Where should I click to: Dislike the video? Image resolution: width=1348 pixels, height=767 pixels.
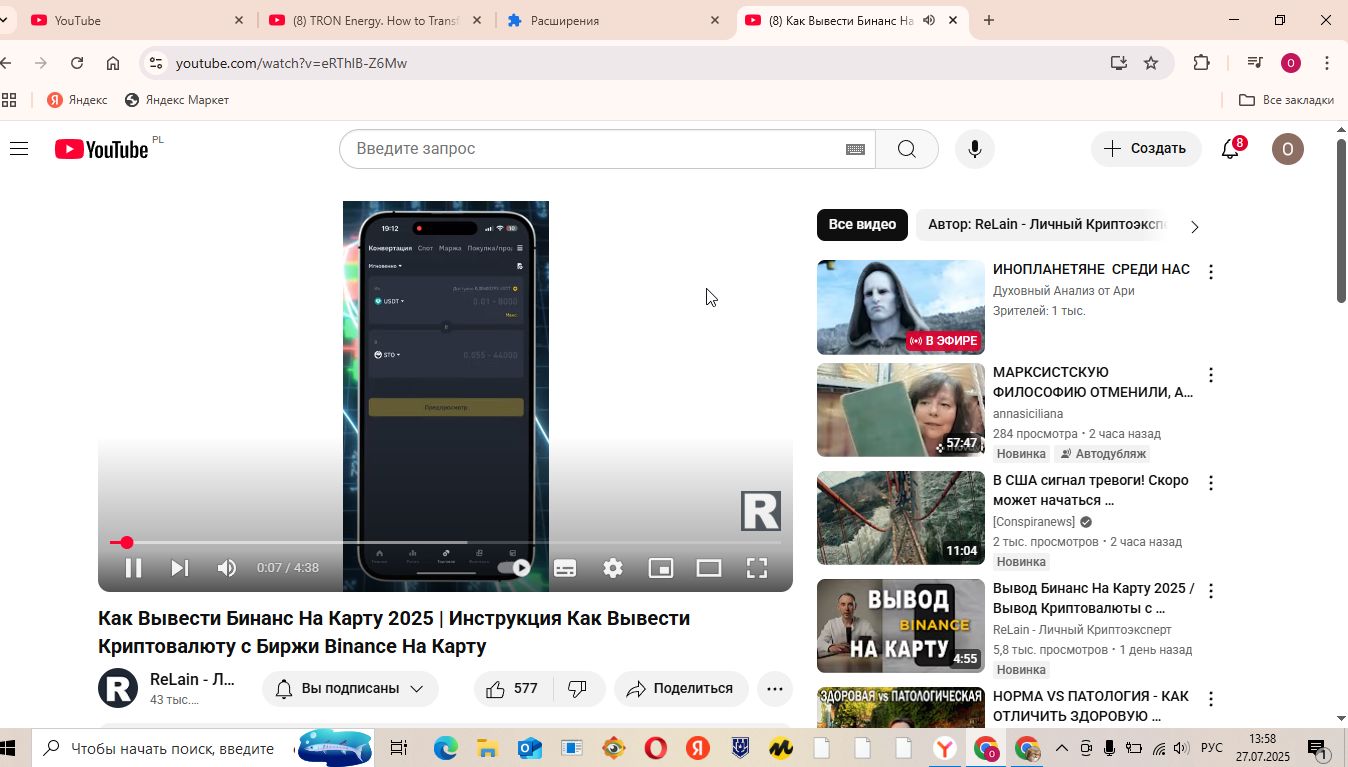(x=578, y=688)
